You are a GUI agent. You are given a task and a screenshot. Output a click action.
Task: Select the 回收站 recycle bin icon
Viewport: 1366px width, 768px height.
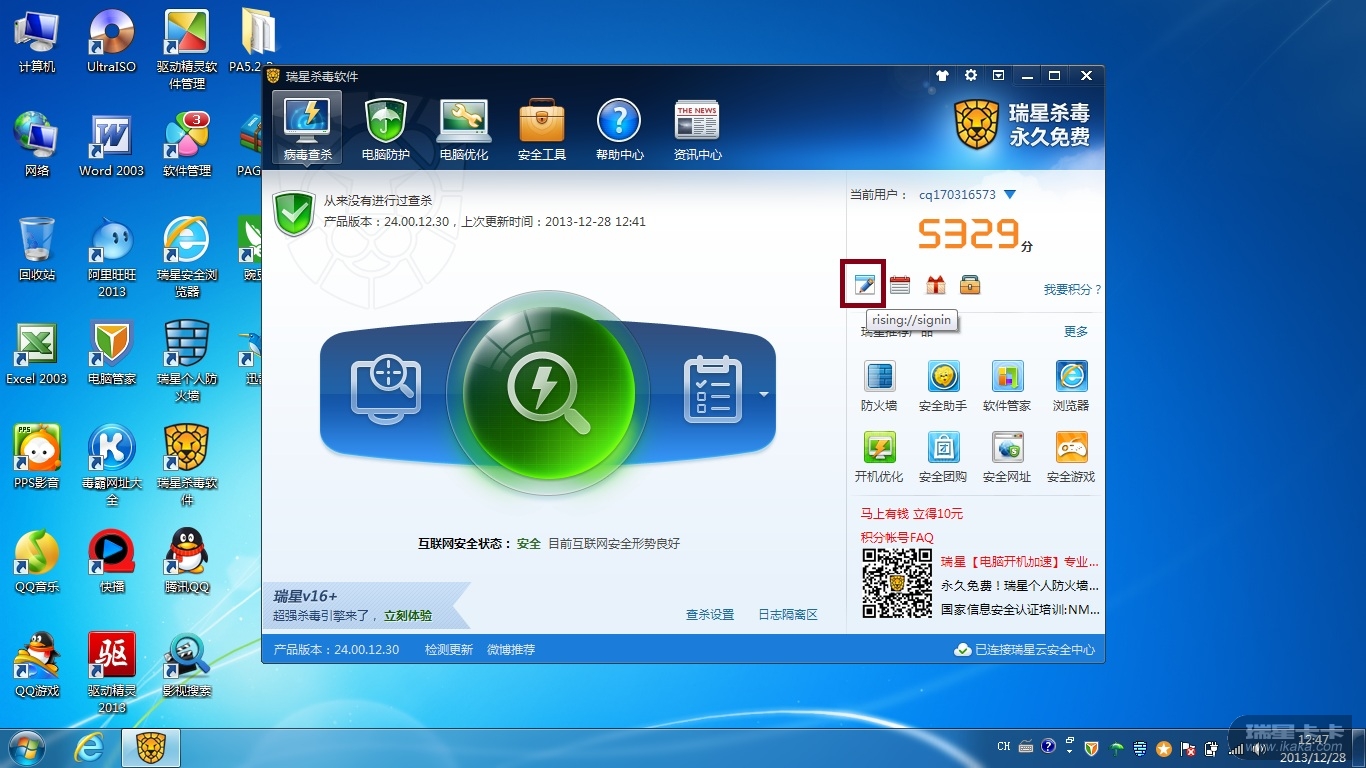pyautogui.click(x=37, y=250)
